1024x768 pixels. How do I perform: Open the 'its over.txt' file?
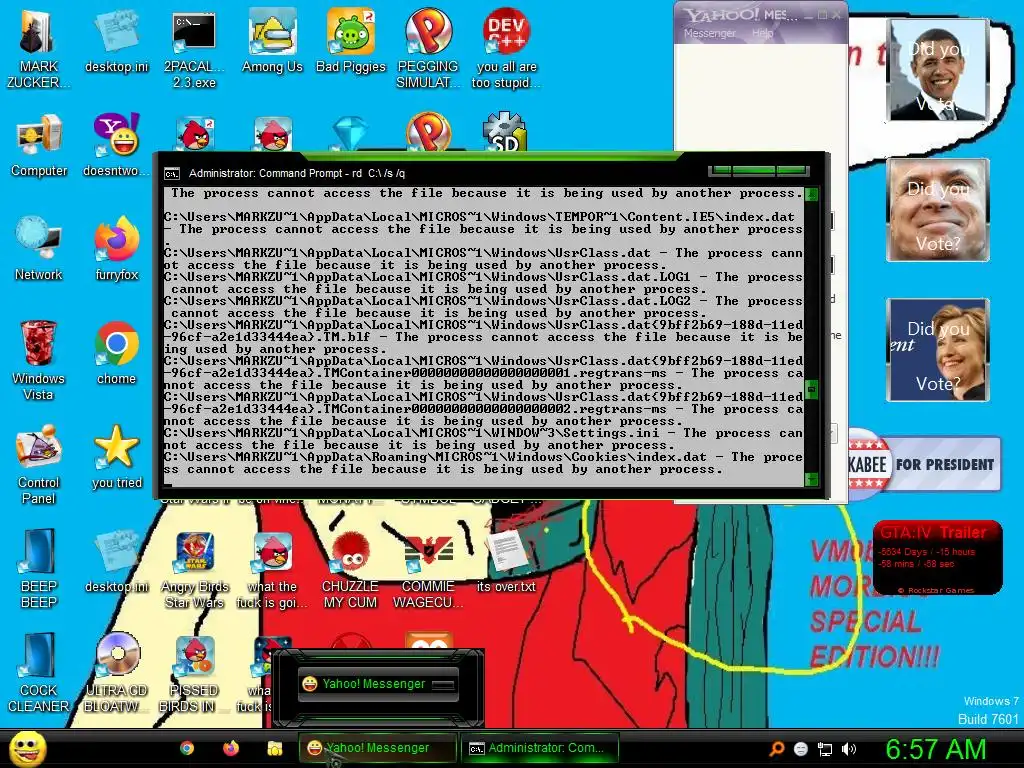[x=506, y=560]
